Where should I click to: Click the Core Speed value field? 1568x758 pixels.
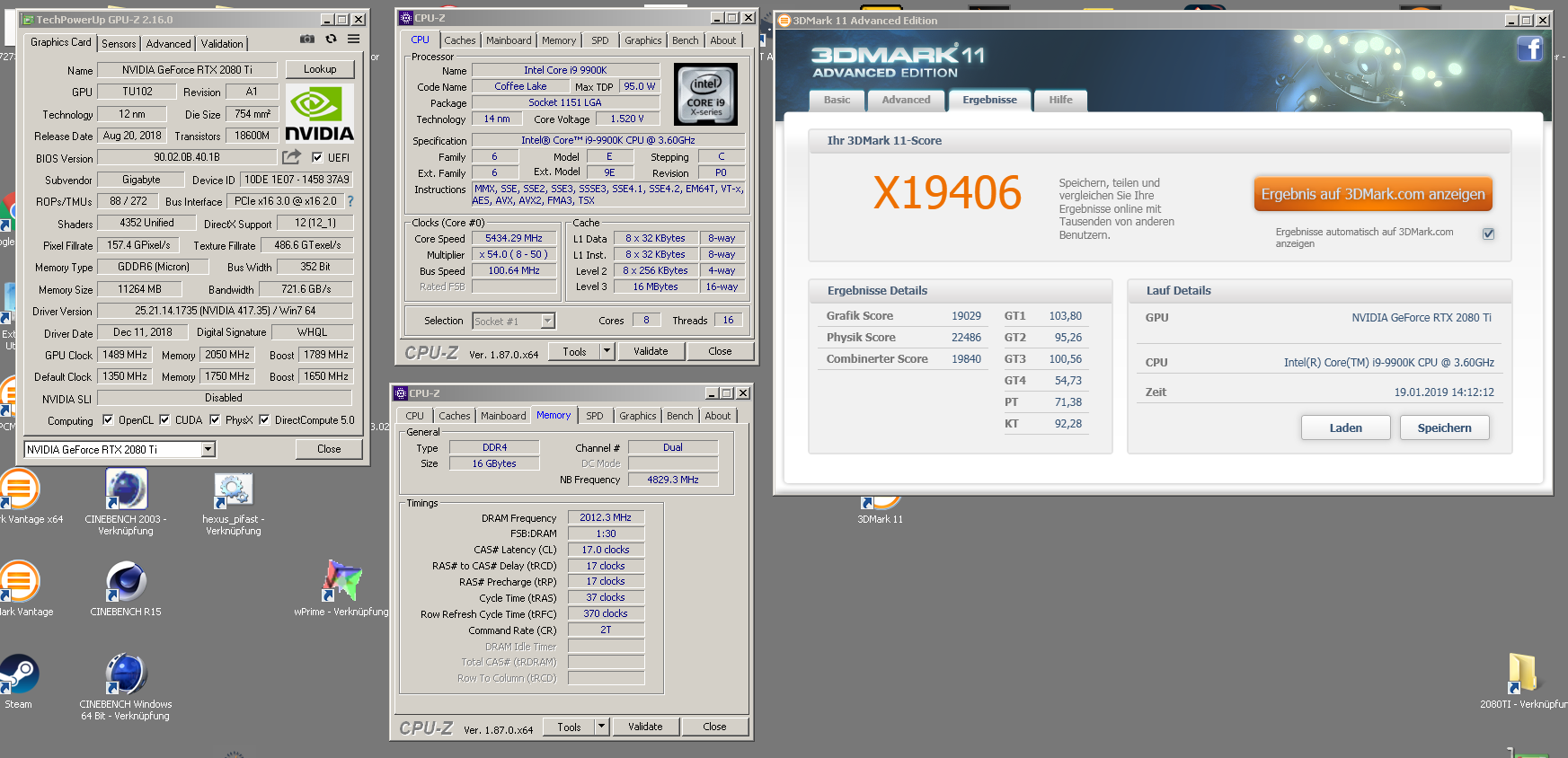pos(514,238)
